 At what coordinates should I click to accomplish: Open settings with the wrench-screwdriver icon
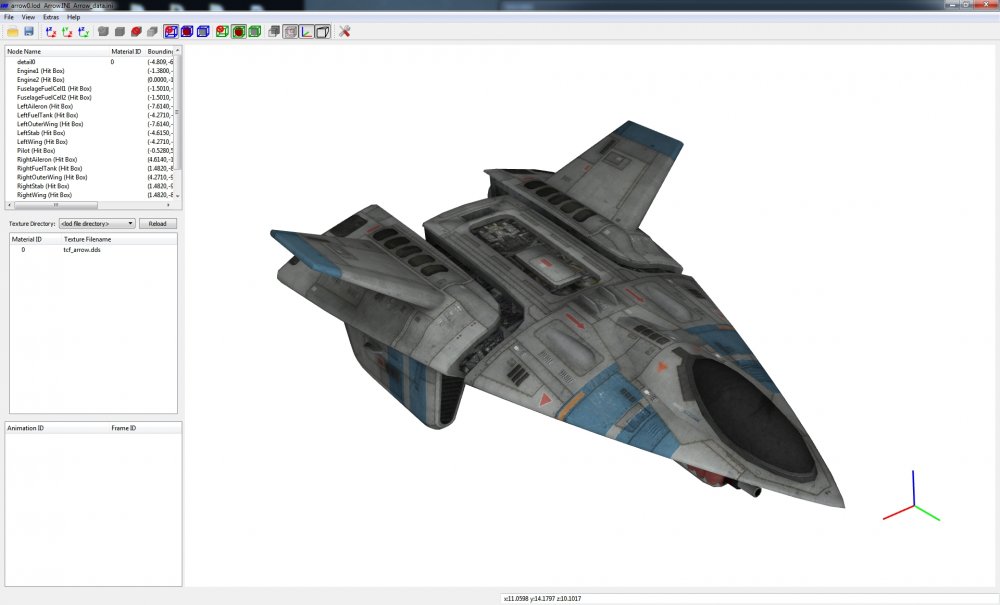coord(344,31)
